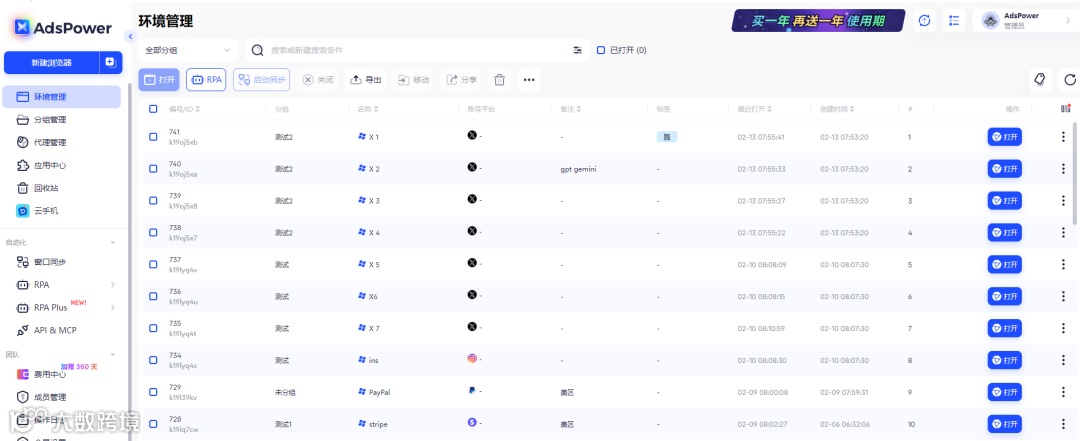Click the tag chip in row 741
Image resolution: width=1080 pixels, height=441 pixels.
point(667,137)
